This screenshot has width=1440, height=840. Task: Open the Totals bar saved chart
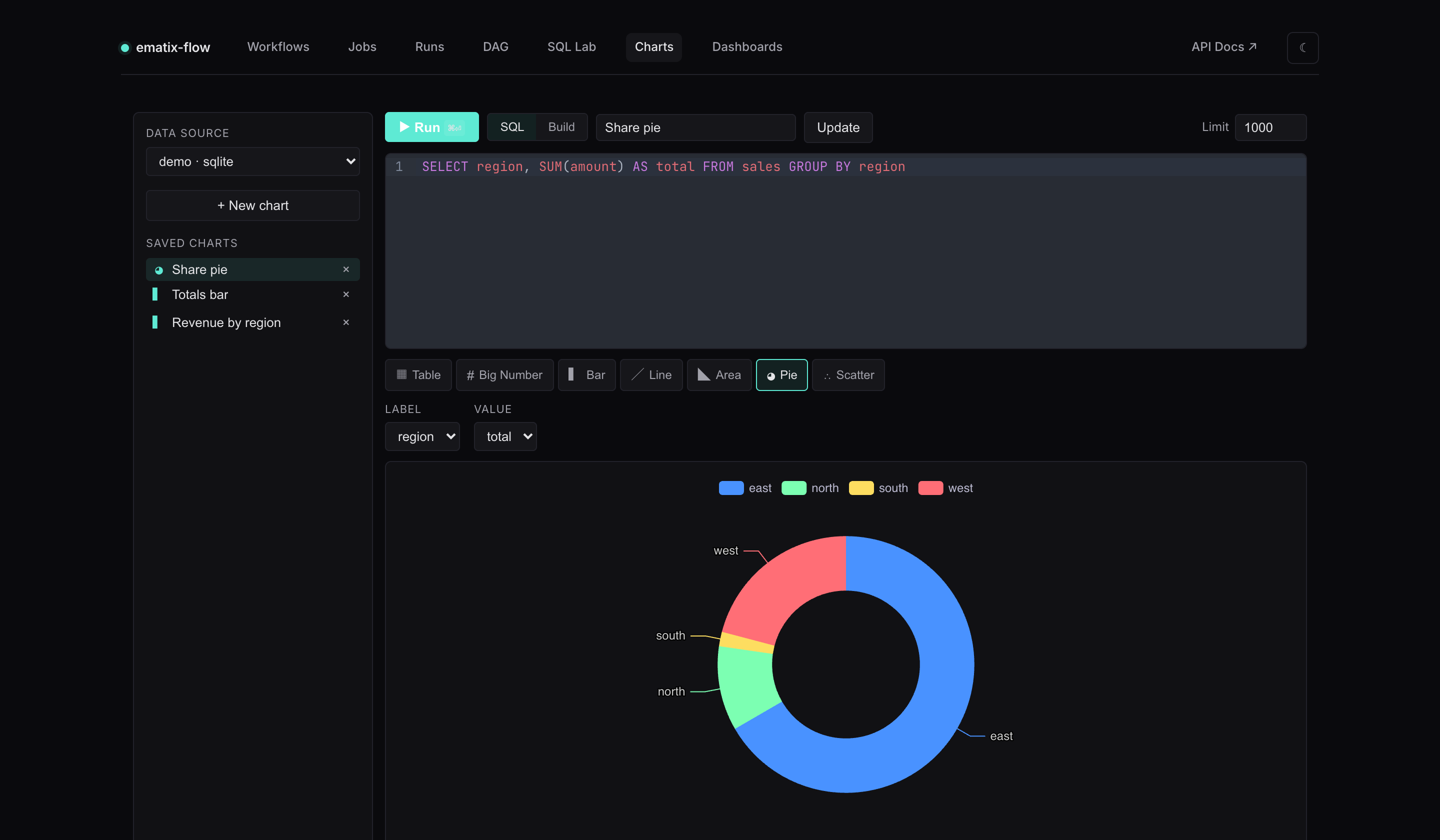(252, 294)
